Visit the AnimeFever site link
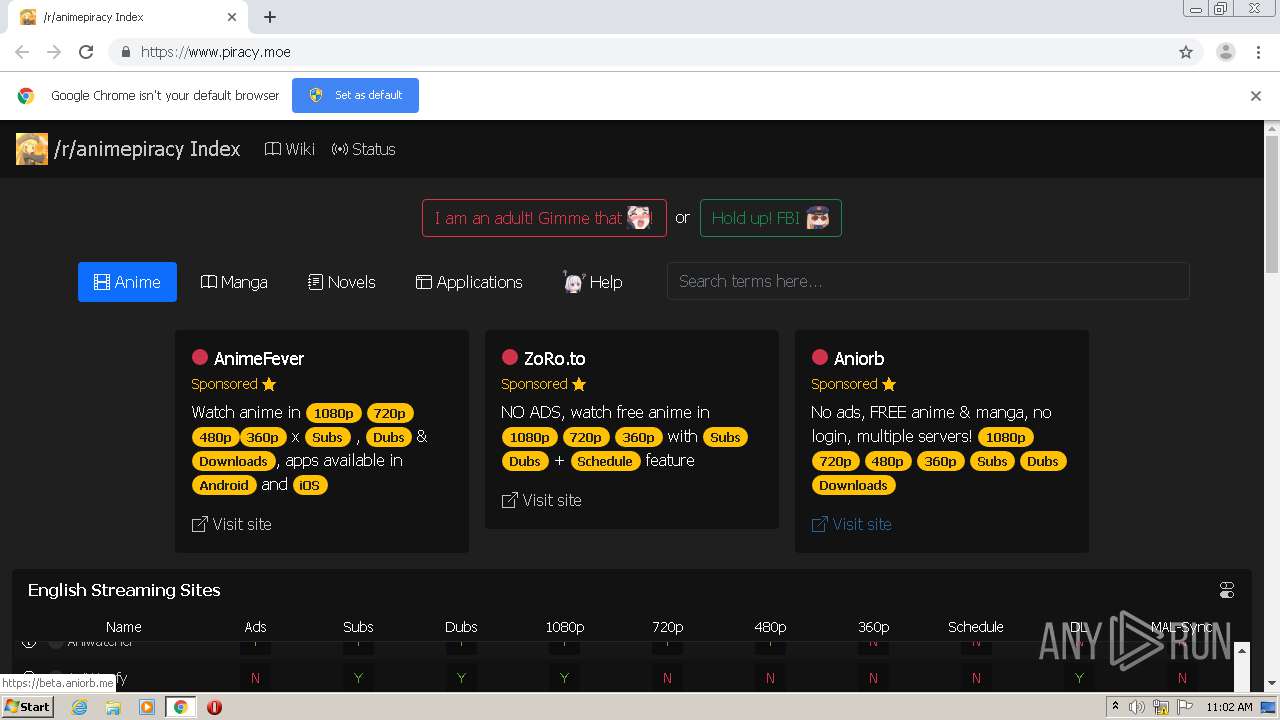 tap(231, 524)
